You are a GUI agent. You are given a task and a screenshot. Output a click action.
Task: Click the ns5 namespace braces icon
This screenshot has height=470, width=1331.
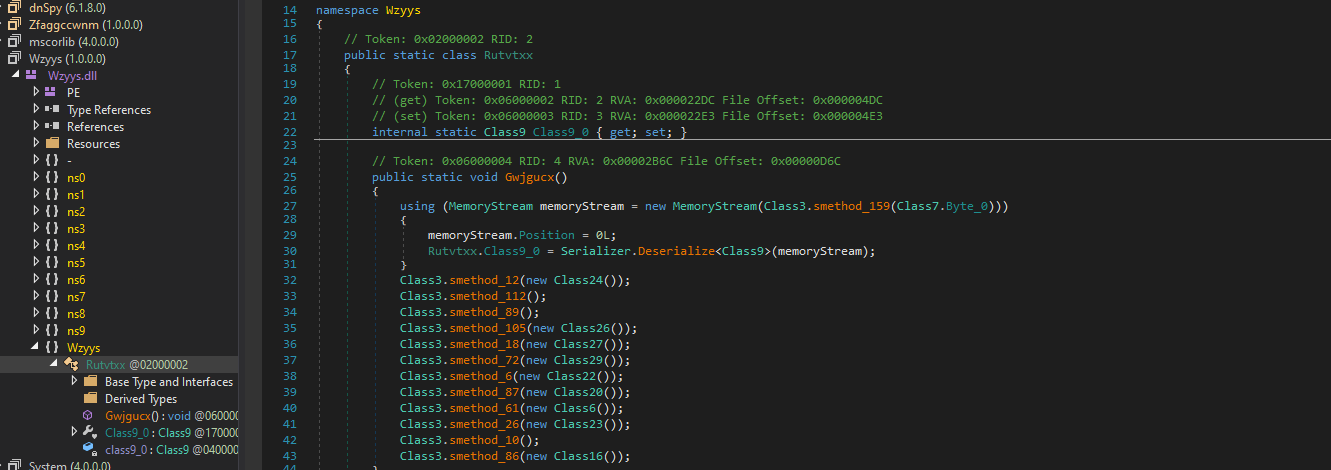click(51, 262)
